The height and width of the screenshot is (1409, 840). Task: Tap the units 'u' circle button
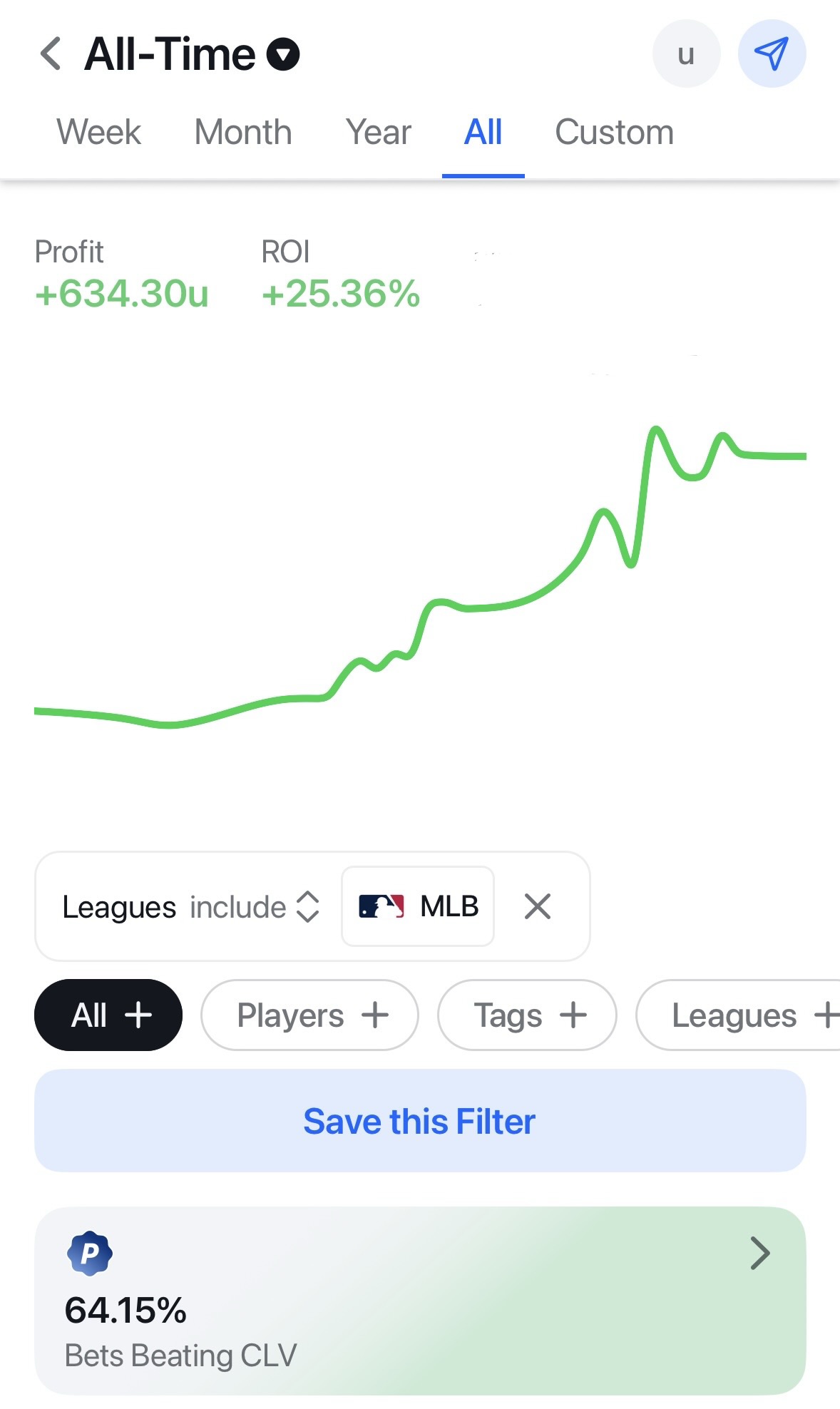686,54
